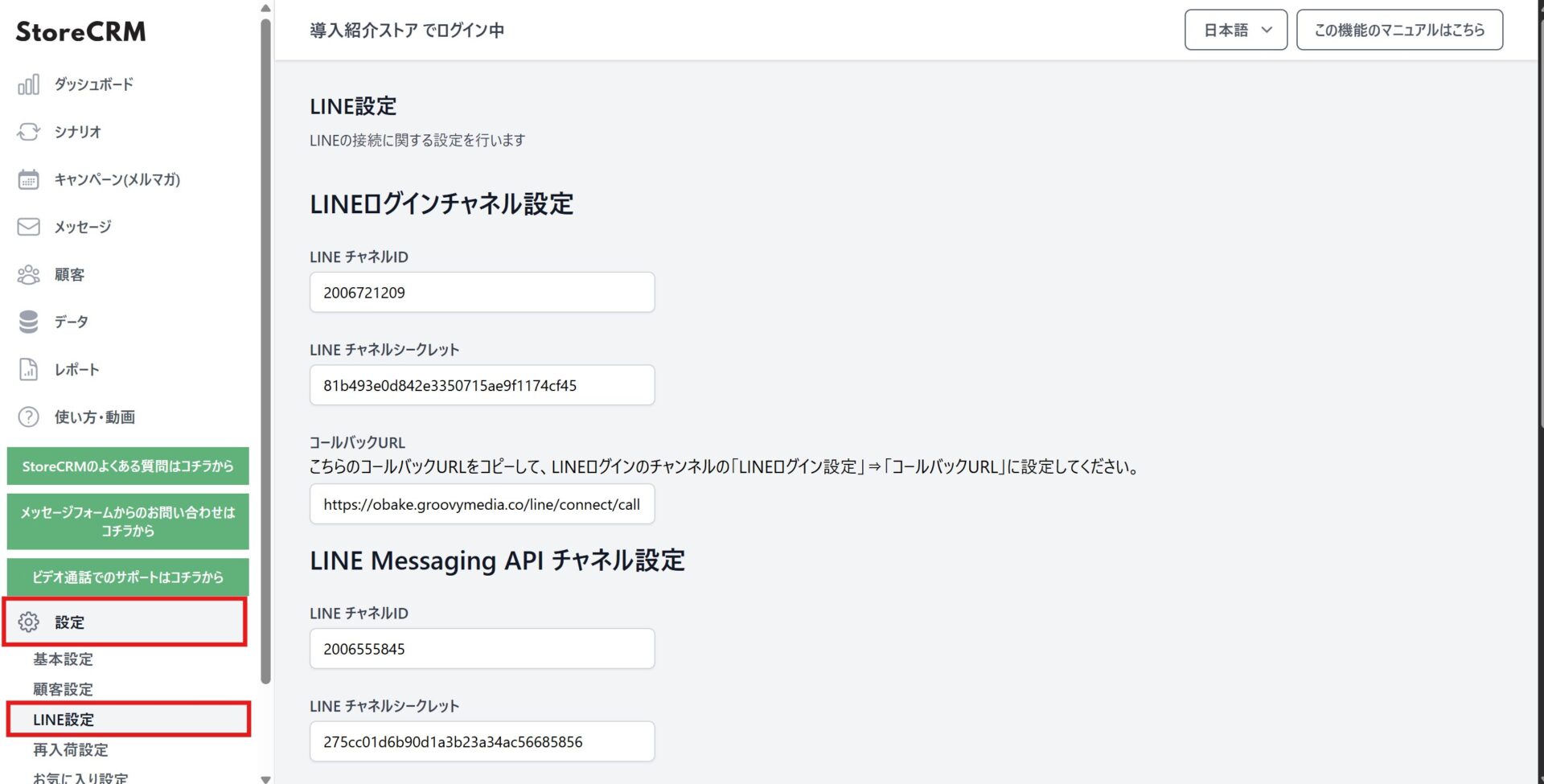This screenshot has height=784, width=1544.
Task: Go to メッセージ in the sidebar
Action: pos(82,227)
